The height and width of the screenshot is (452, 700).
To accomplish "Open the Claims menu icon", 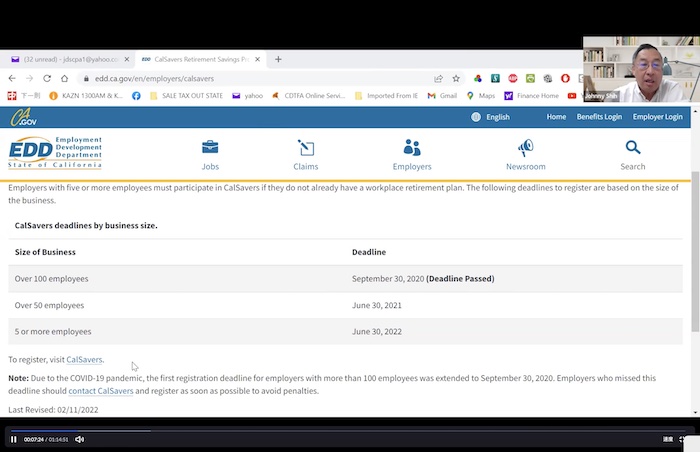I will pyautogui.click(x=306, y=155).
